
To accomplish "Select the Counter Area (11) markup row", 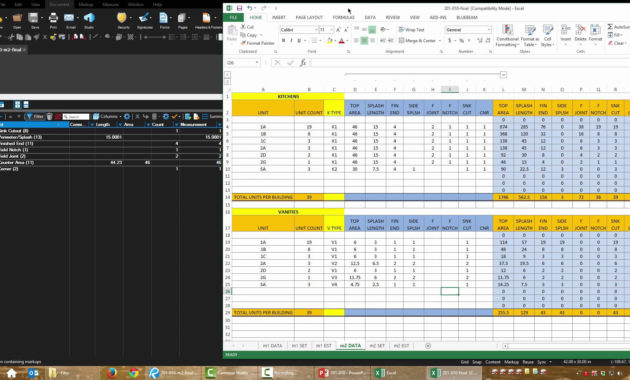I will (x=111, y=162).
